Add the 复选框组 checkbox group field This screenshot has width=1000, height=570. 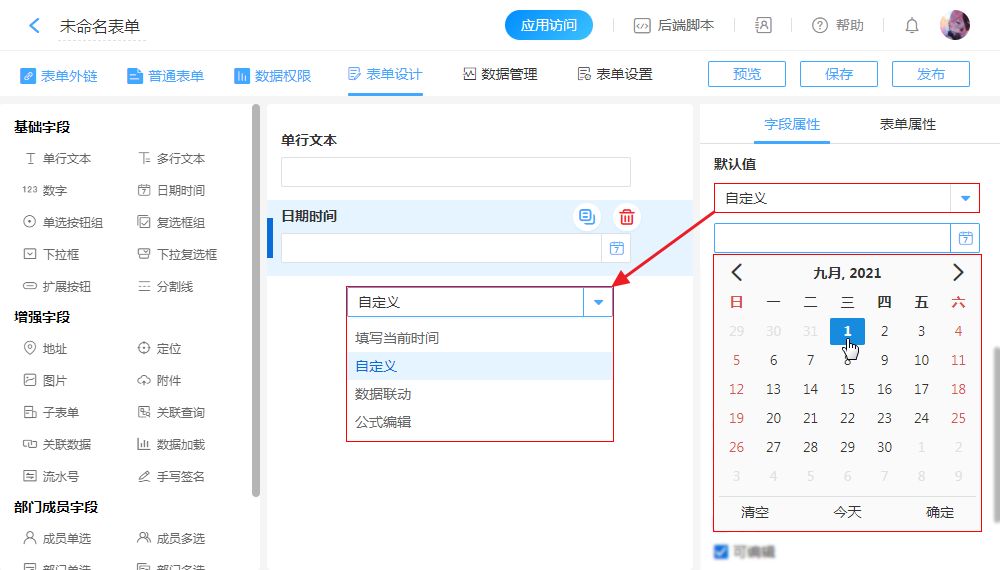(x=170, y=223)
